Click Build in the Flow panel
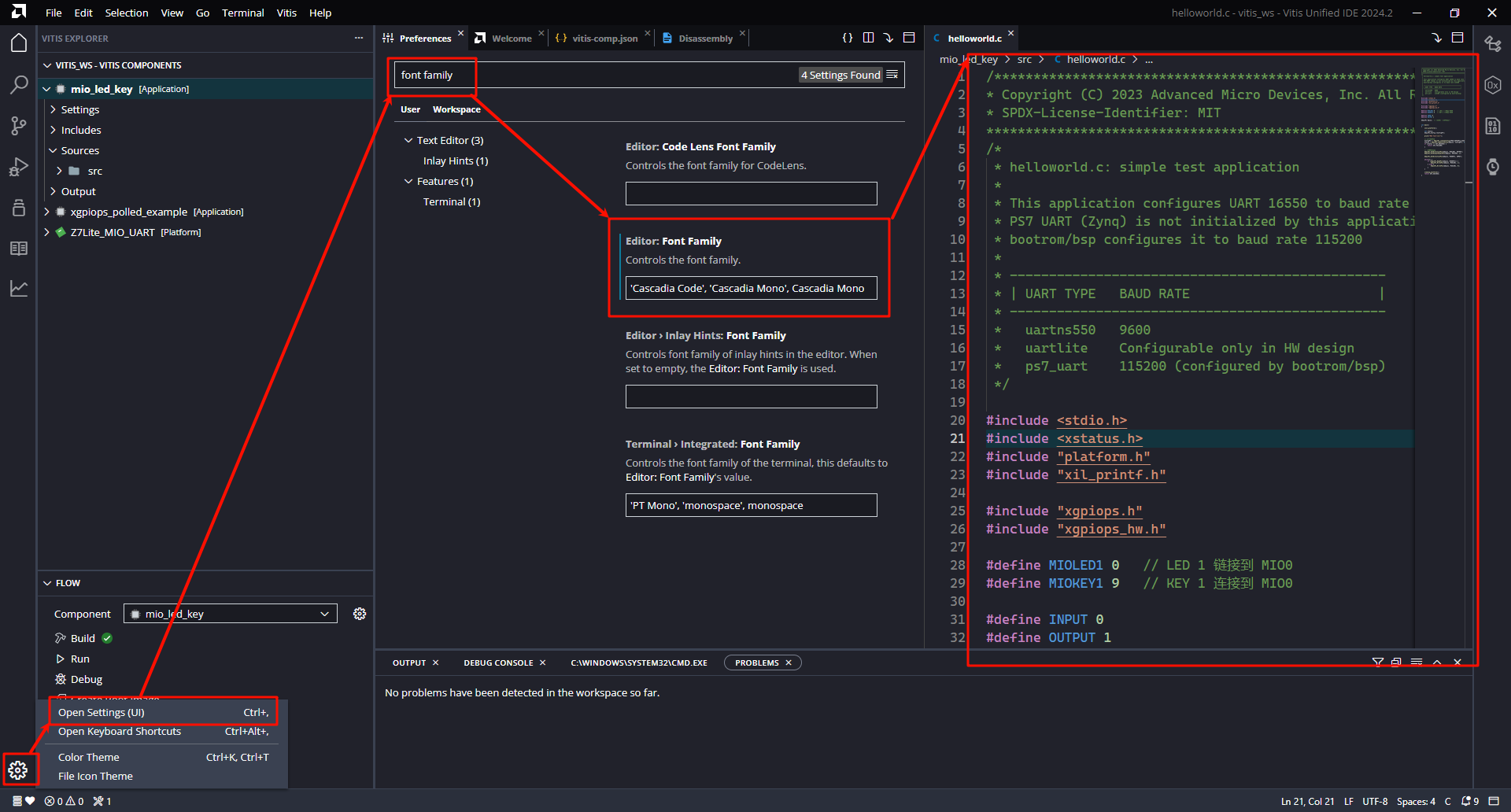The image size is (1511, 812). (x=83, y=638)
